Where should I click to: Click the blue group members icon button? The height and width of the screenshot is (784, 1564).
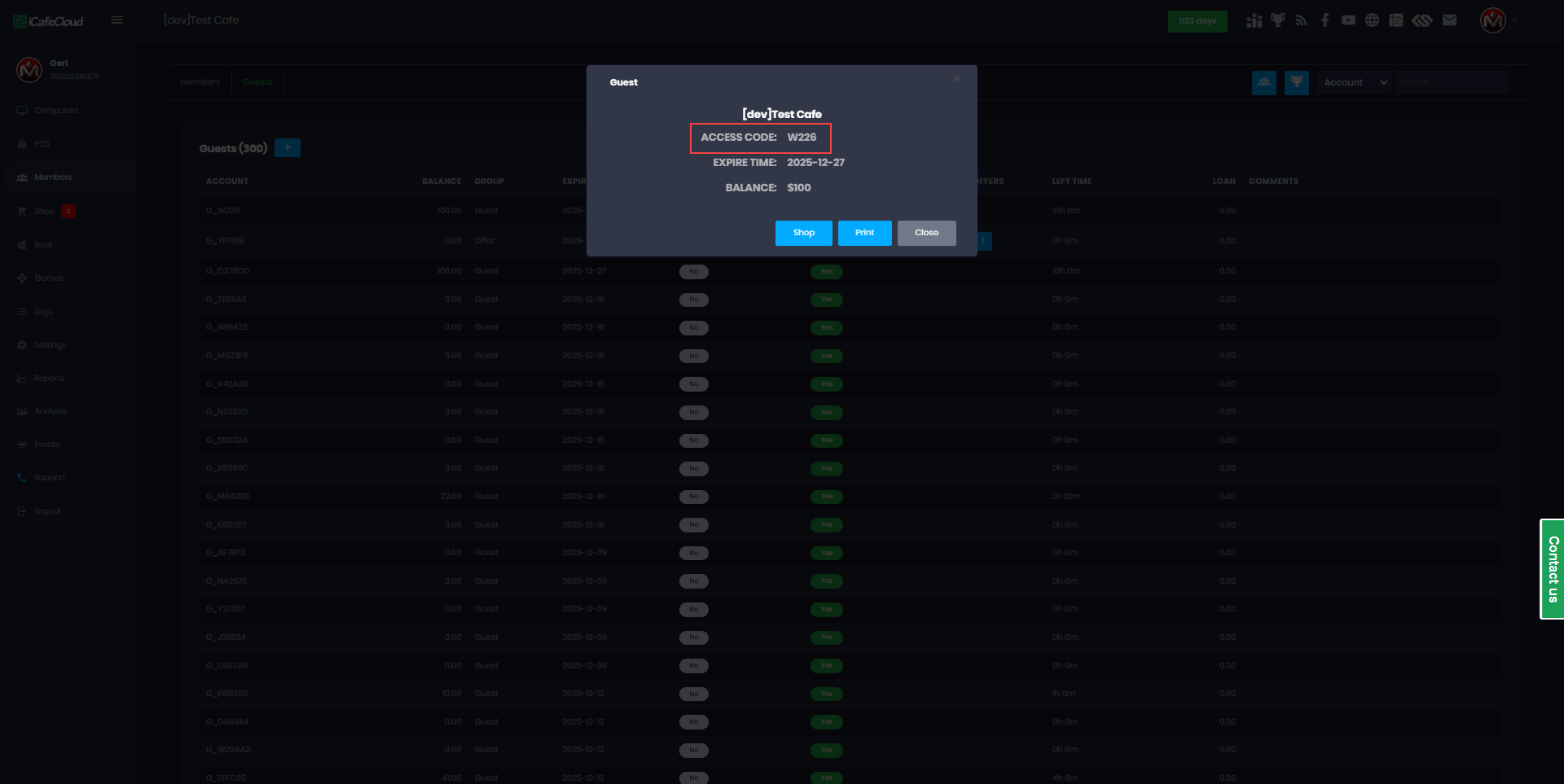[x=1264, y=82]
